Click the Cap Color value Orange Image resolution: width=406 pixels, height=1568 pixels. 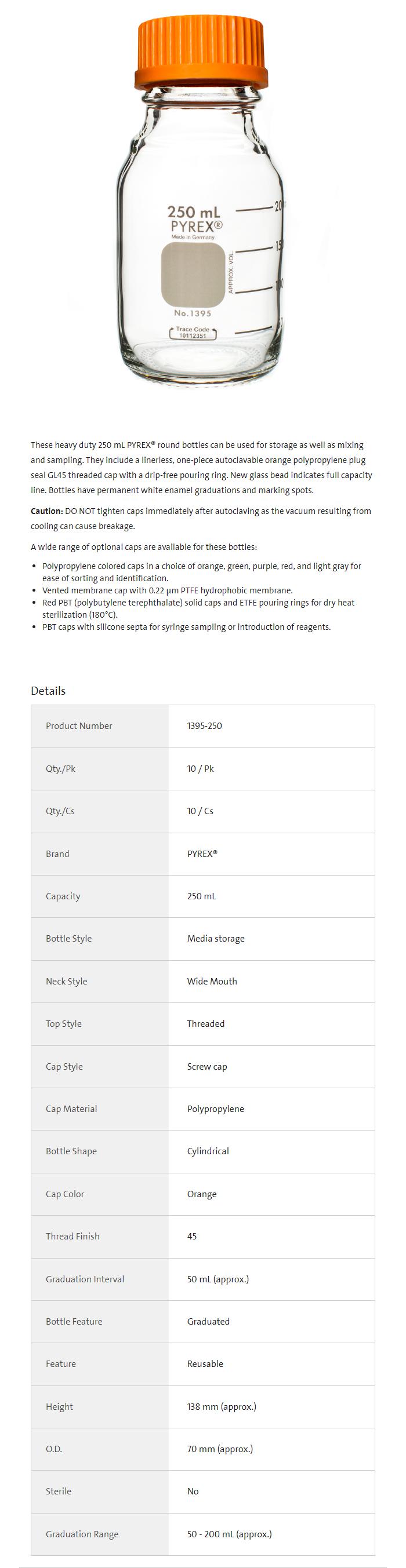(x=201, y=1194)
